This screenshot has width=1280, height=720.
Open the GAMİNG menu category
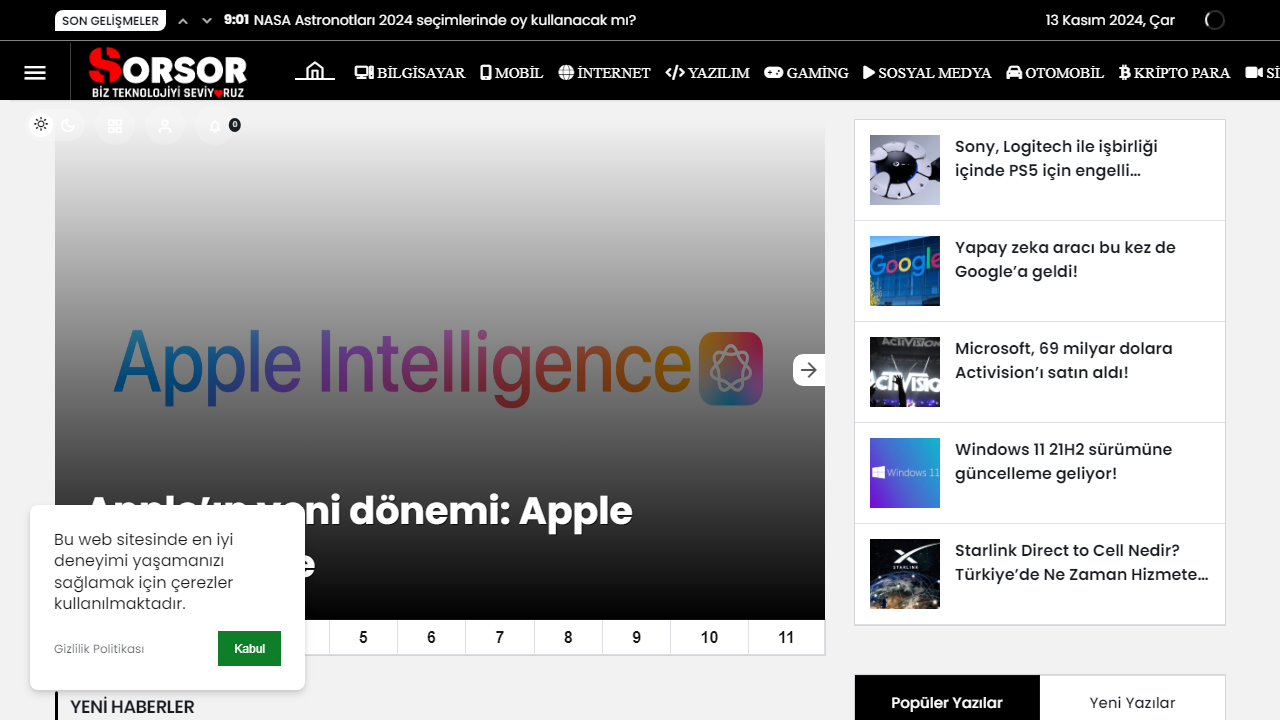[806, 73]
